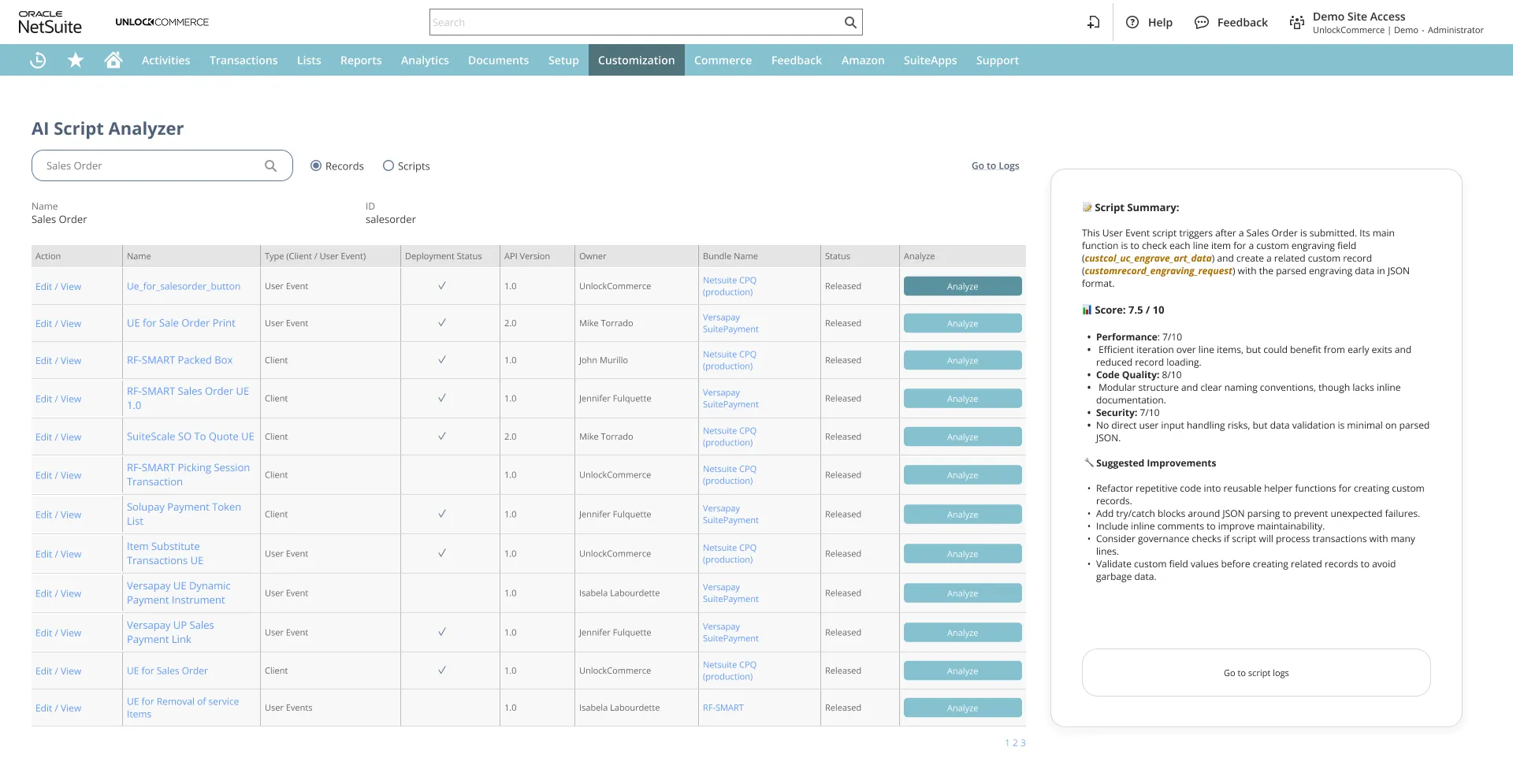Image resolution: width=1513 pixels, height=784 pixels.
Task: Expand the Transactions menu
Action: pos(243,61)
